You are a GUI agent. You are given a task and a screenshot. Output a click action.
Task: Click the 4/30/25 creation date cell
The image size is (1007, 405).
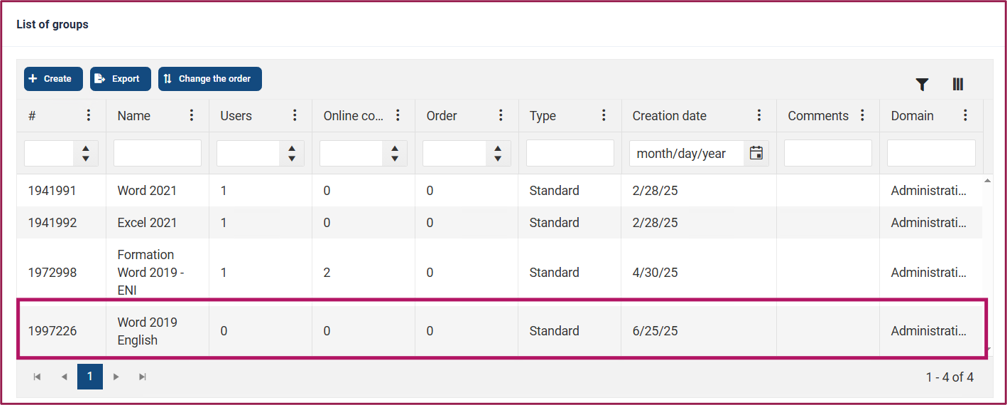[x=655, y=273]
